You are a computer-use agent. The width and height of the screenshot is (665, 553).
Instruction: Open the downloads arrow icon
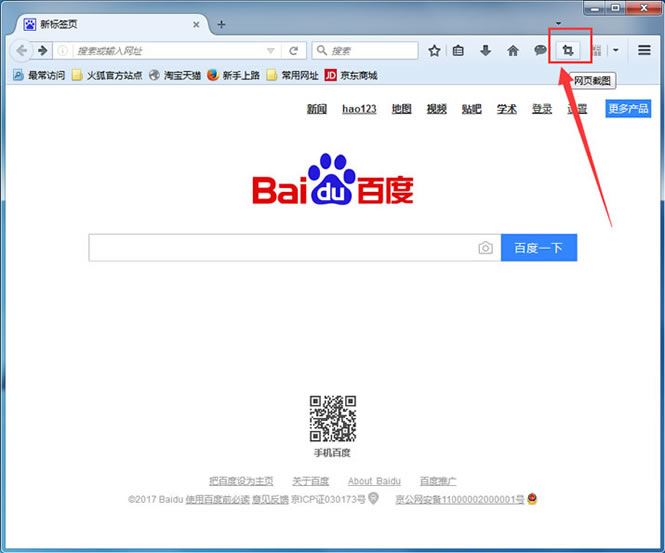point(486,51)
